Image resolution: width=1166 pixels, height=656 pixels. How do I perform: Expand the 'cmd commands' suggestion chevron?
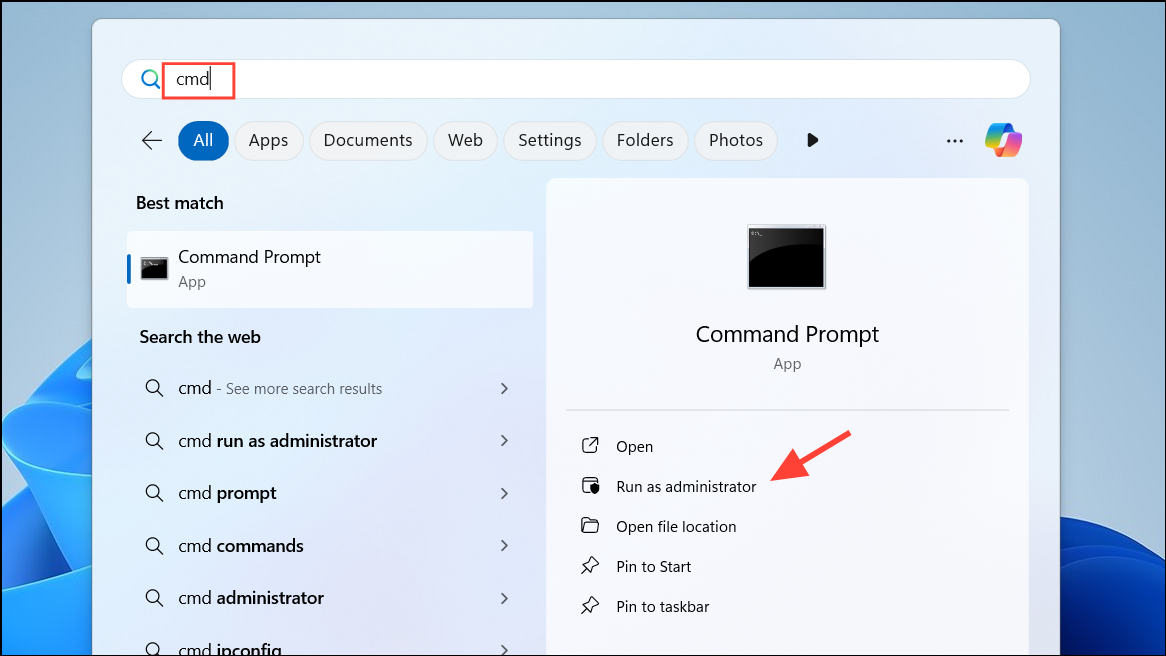tap(504, 546)
